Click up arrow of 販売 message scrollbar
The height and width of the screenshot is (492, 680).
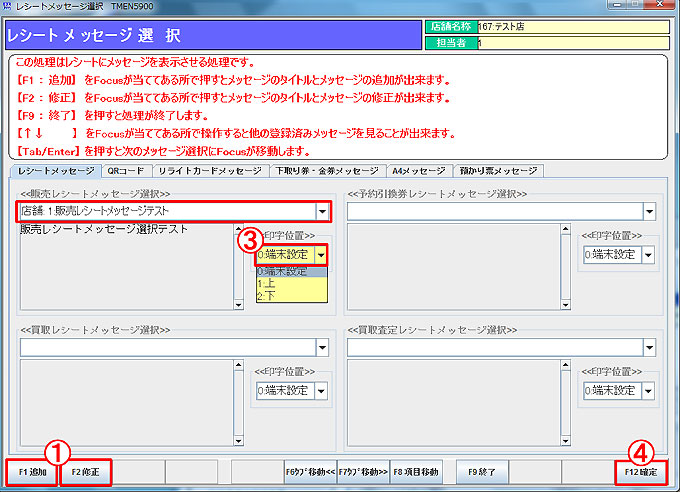(x=239, y=229)
